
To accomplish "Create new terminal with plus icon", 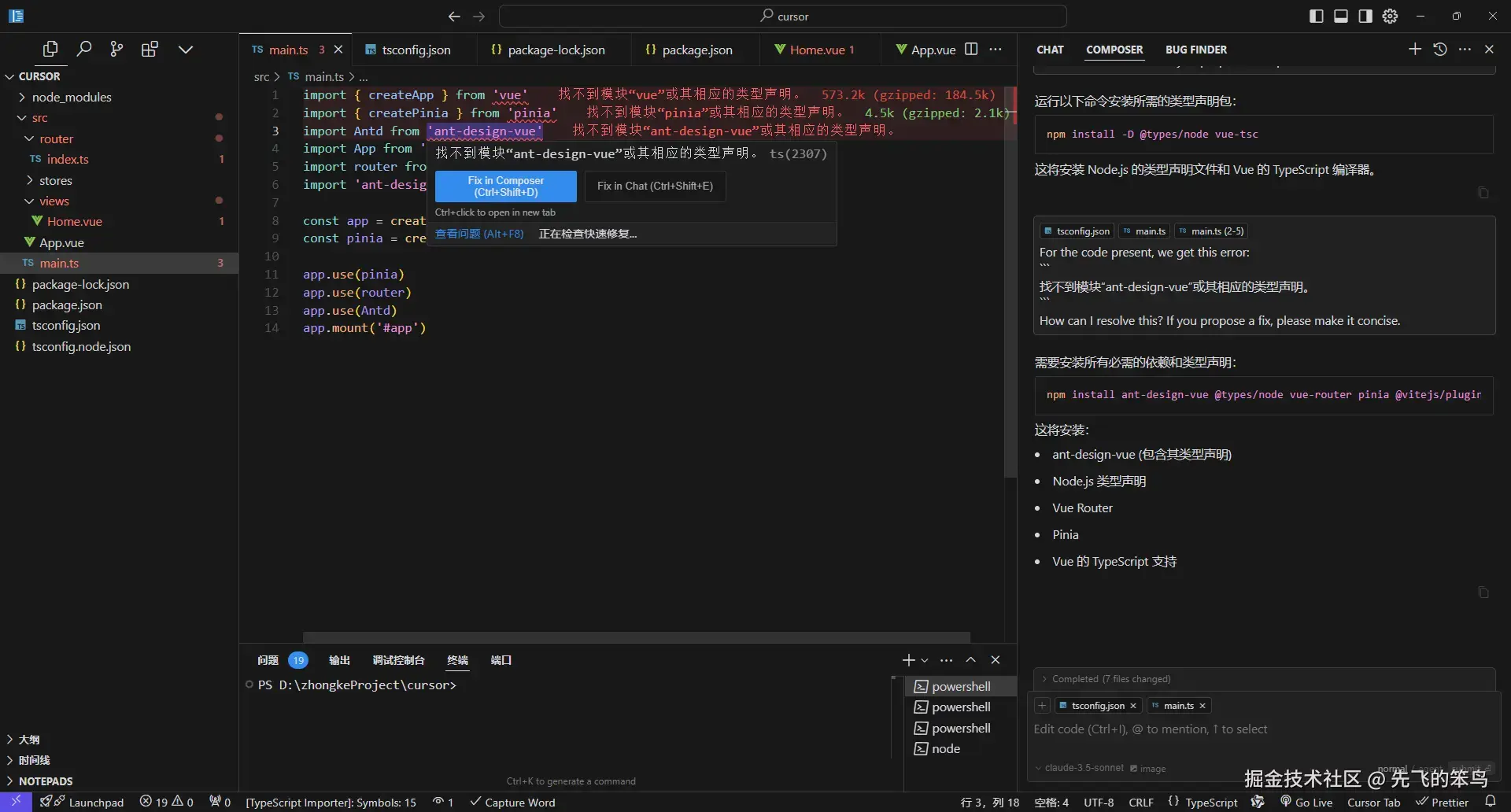I will (x=908, y=660).
